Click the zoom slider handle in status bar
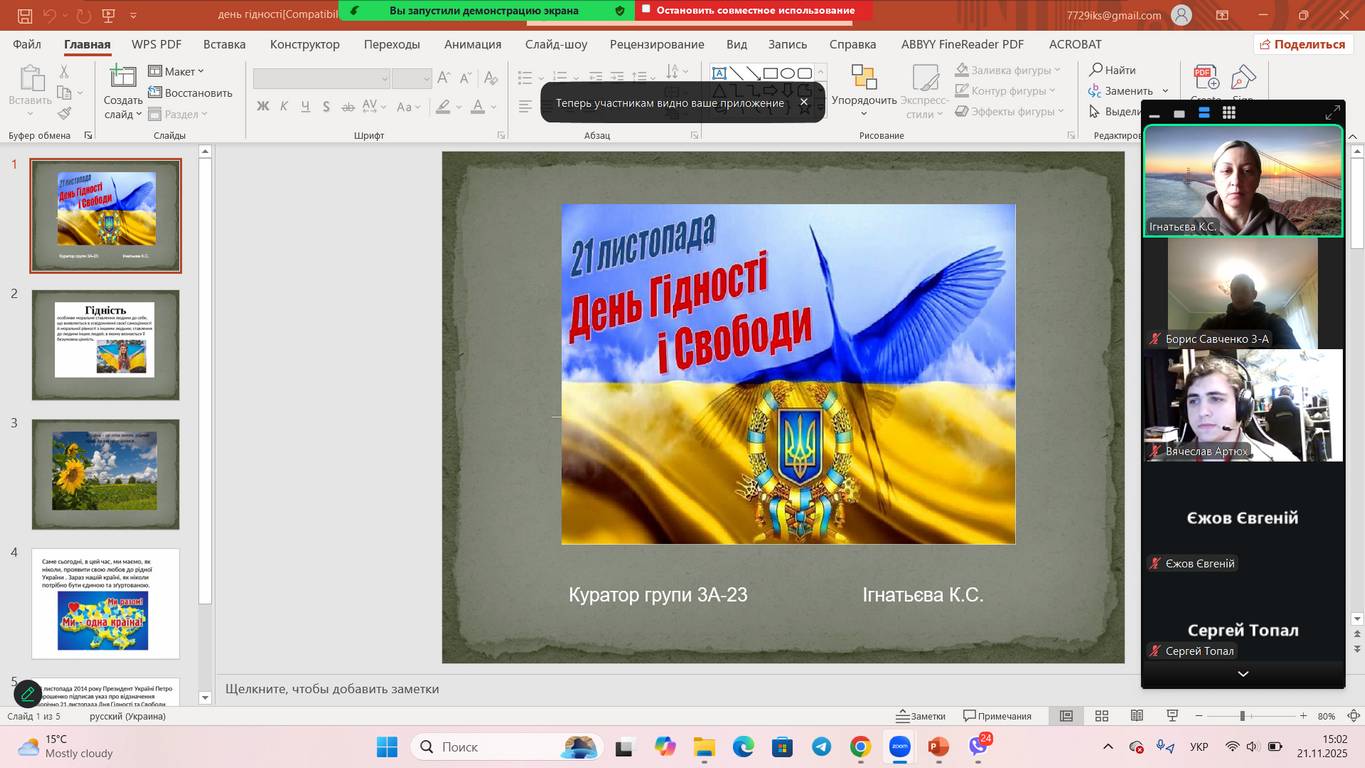Screen dimensions: 1365x768 click(x=1242, y=716)
